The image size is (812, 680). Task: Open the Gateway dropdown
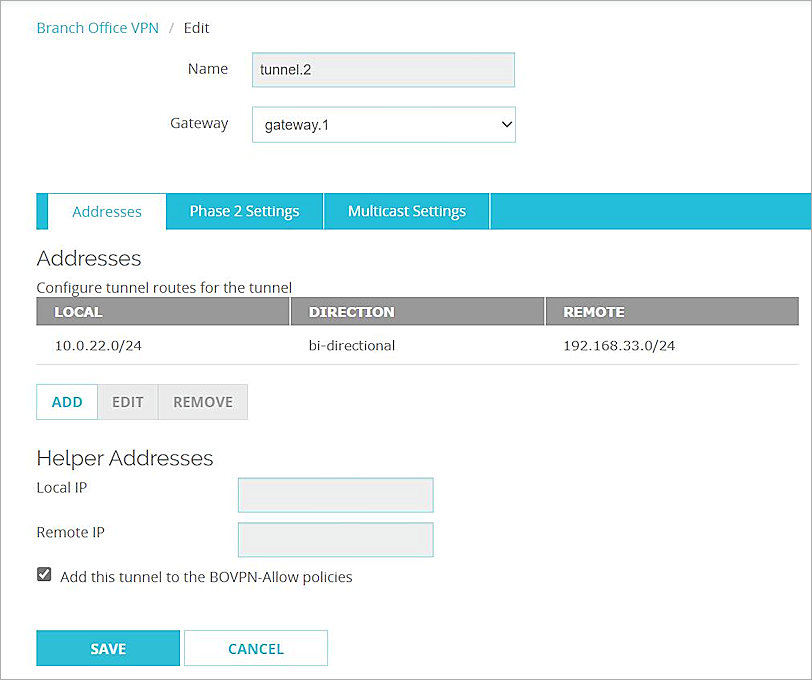click(383, 124)
